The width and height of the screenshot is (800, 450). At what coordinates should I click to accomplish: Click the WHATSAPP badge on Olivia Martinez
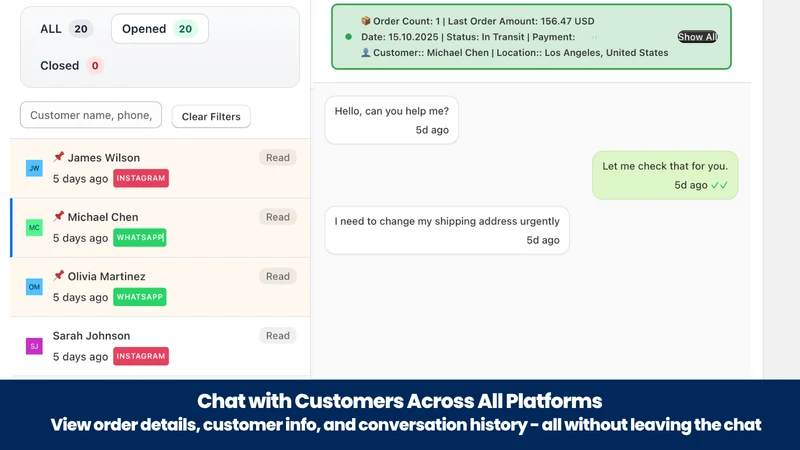click(x=140, y=296)
